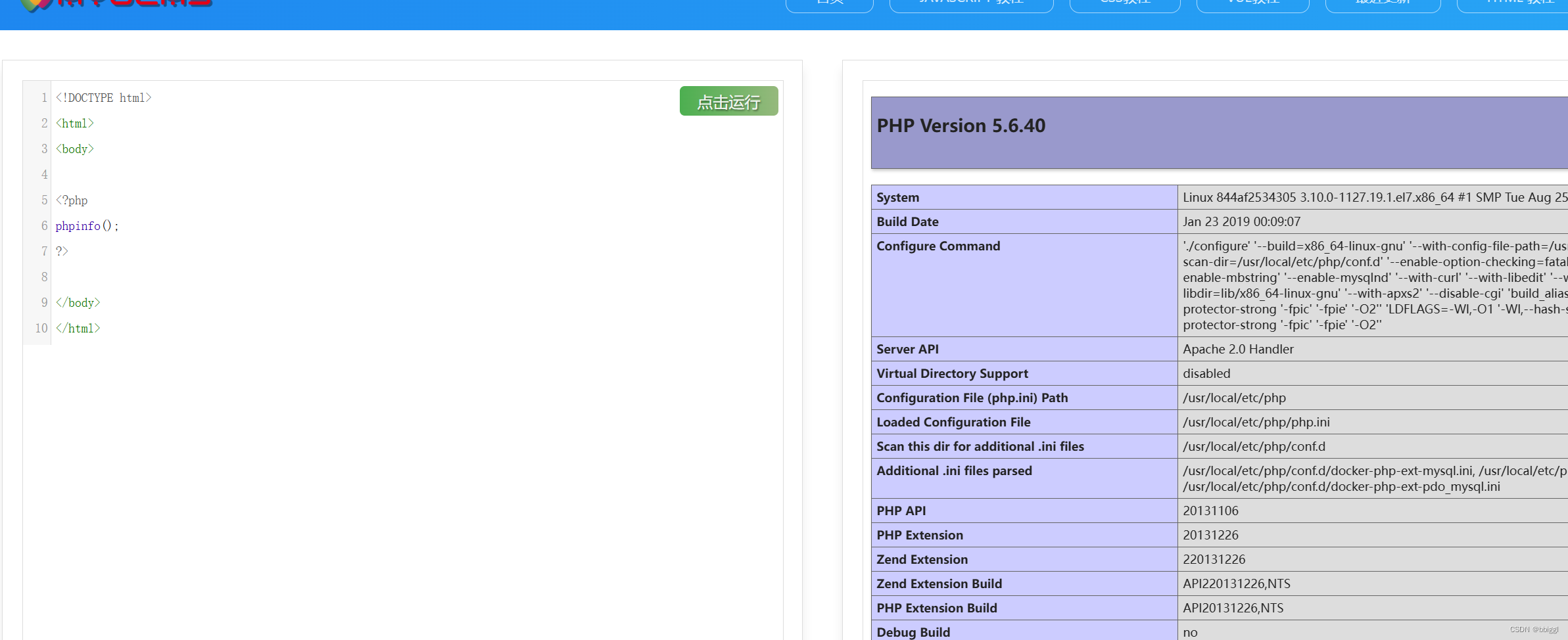Click the '/usr/local/etc/php/conf.d' value

[x=1254, y=446]
